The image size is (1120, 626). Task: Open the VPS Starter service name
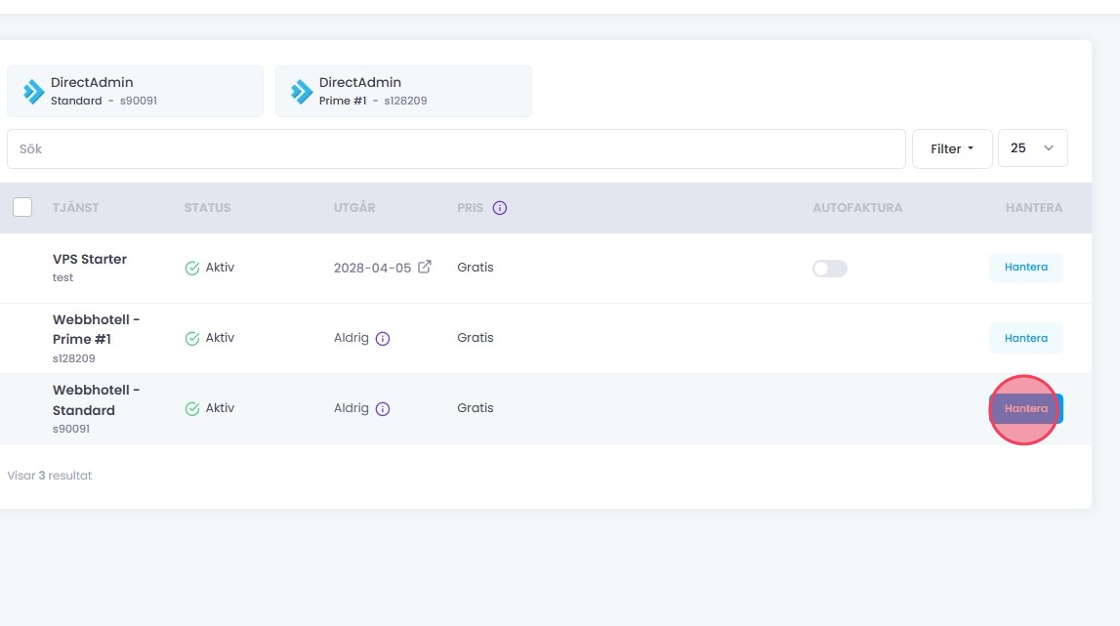[90, 259]
